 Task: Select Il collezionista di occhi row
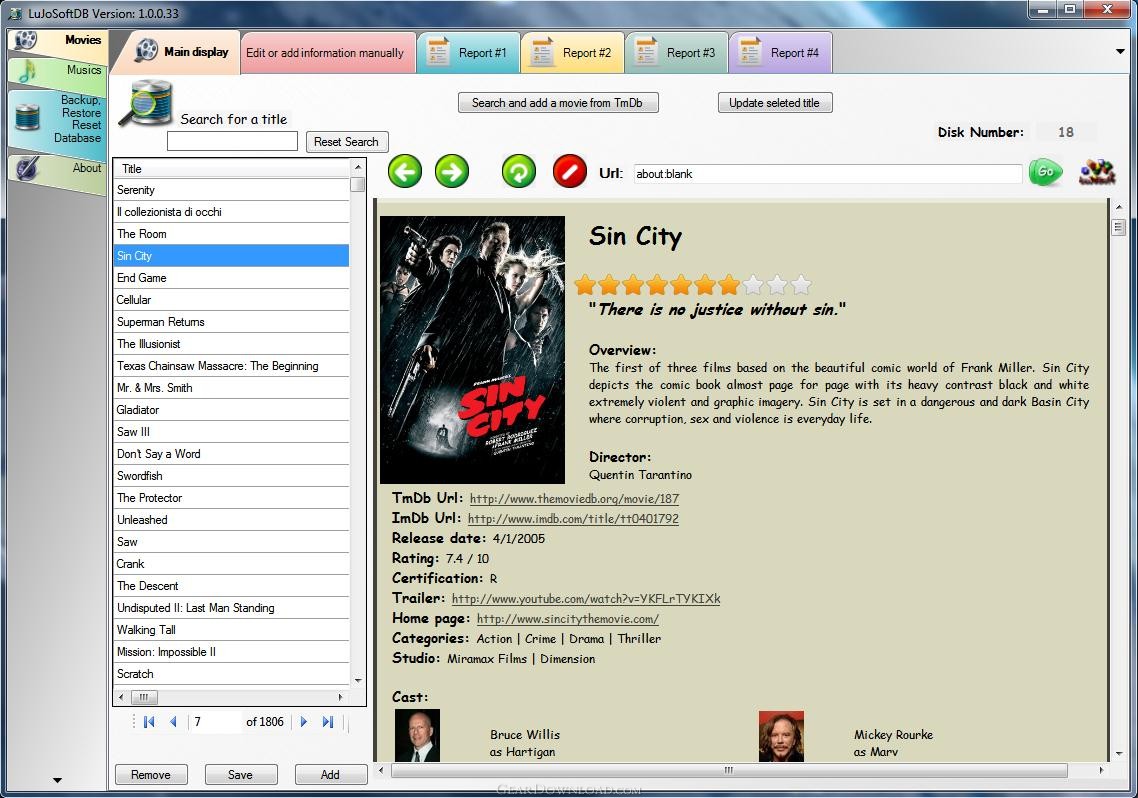pyautogui.click(x=232, y=212)
